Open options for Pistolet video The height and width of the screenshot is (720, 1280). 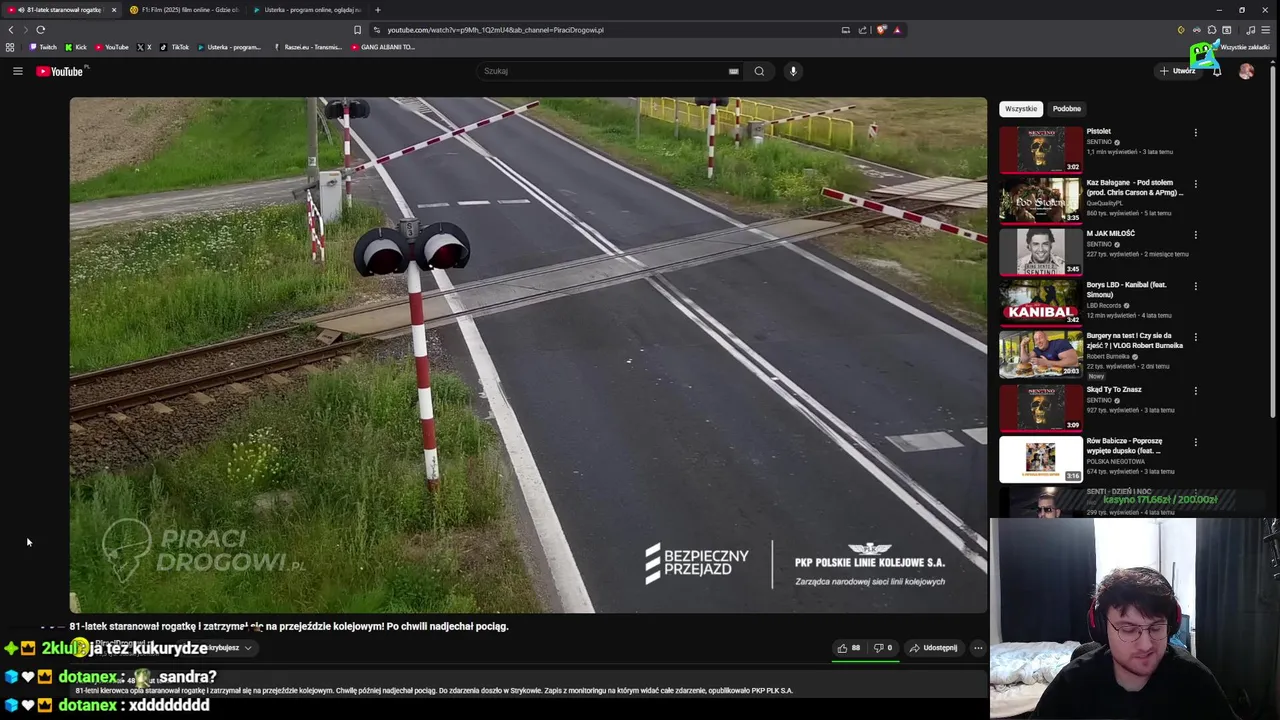pos(1195,132)
